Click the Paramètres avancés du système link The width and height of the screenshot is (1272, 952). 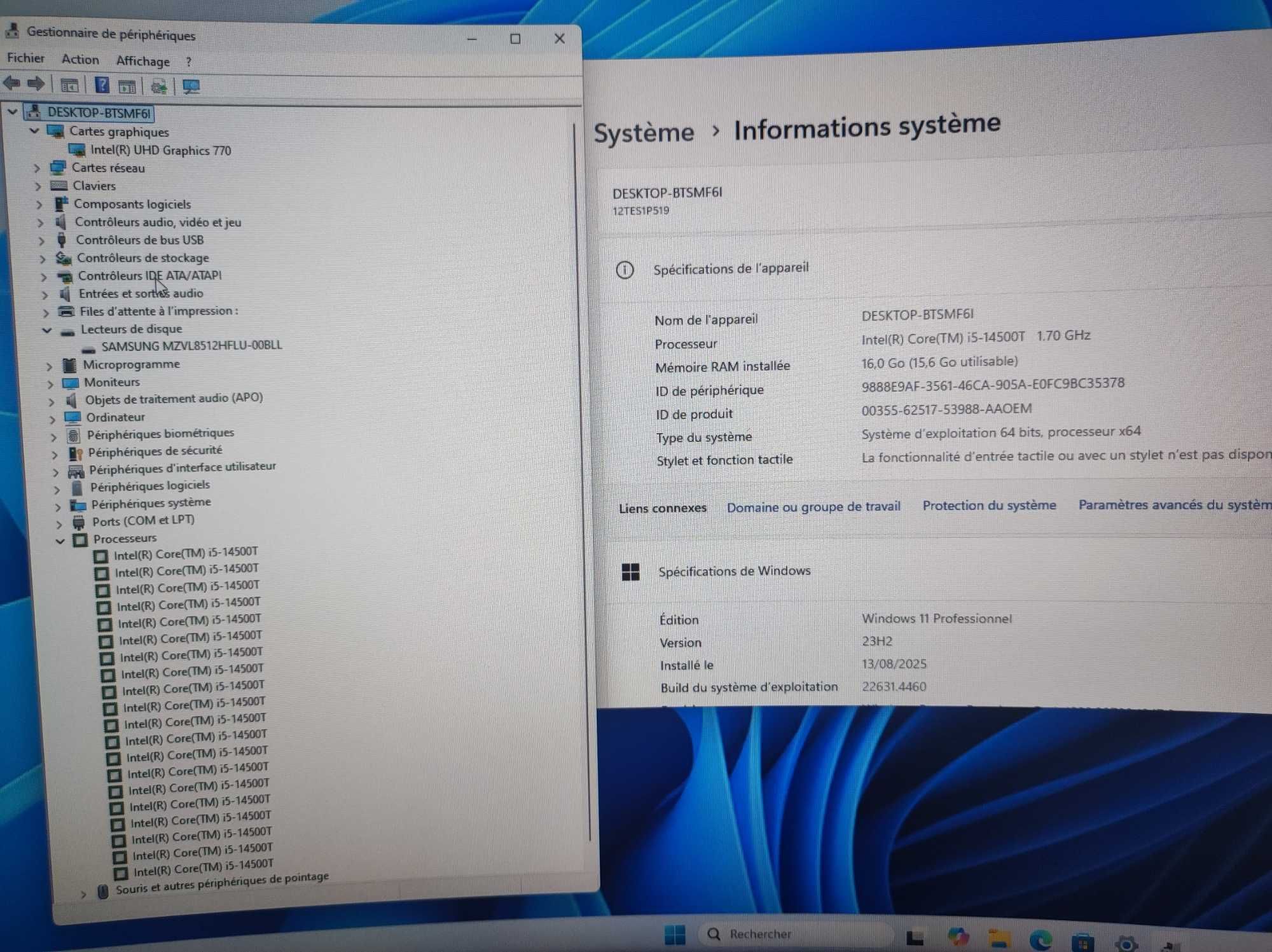point(1175,504)
